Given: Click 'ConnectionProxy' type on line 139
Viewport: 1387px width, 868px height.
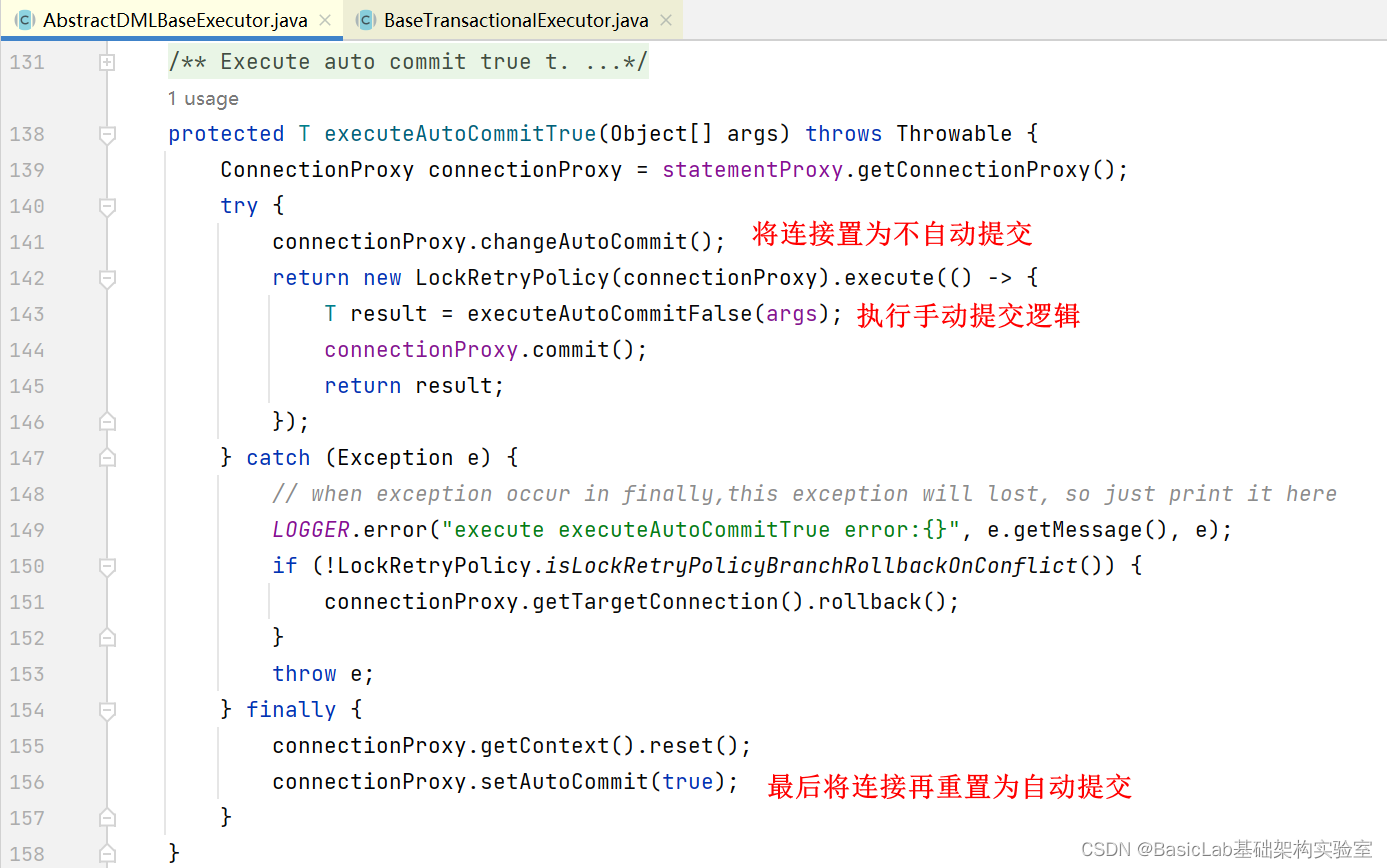Looking at the screenshot, I should 318,170.
